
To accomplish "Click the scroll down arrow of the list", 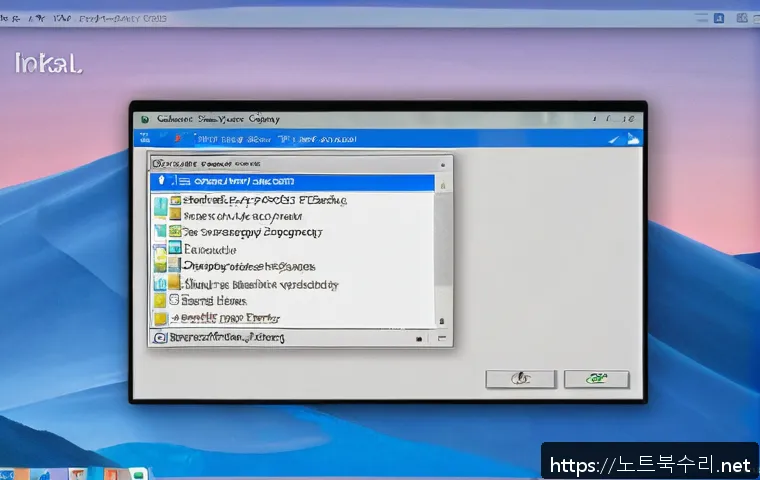I will [x=443, y=320].
